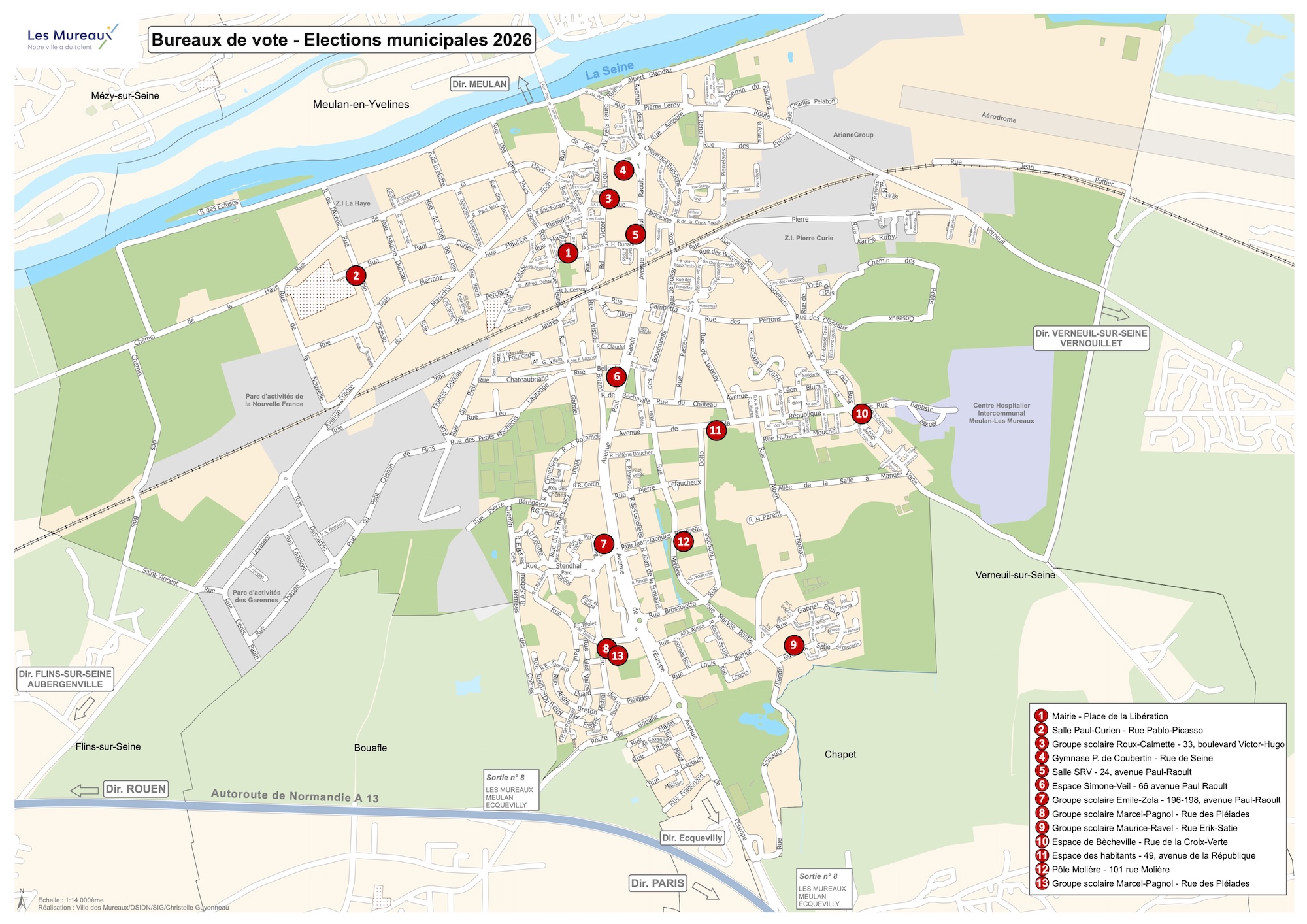Image resolution: width=1307 pixels, height=924 pixels.
Task: Select marker 10 near Rue de la Croix-Verte
Action: click(861, 413)
